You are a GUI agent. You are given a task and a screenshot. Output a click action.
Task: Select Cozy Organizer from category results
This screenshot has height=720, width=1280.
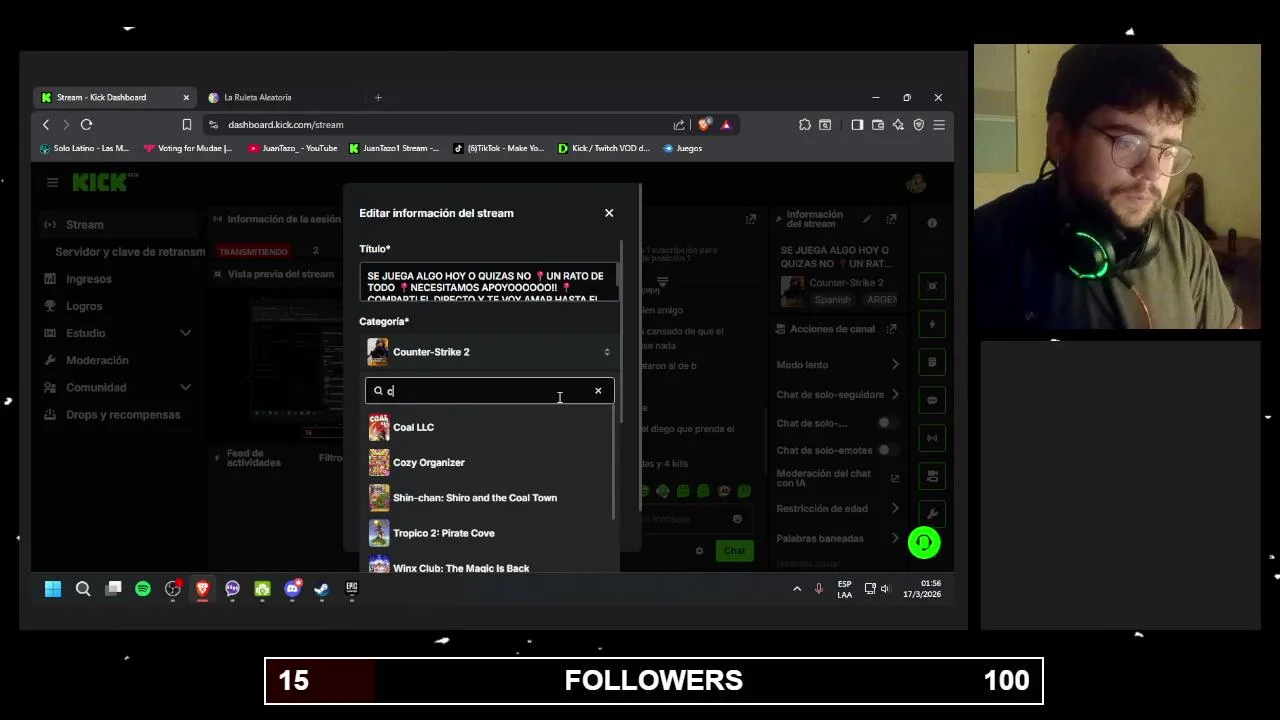pos(489,462)
